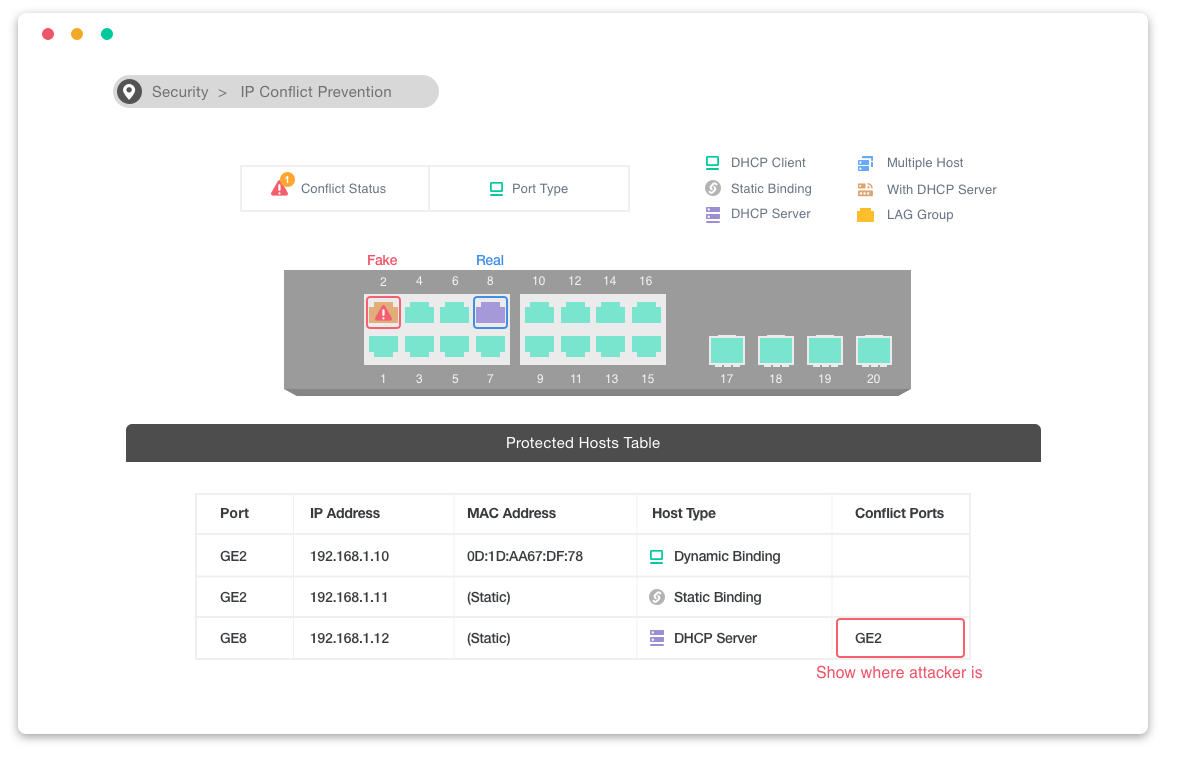Click IP Conflict Prevention breadcrumb item
Screen dimensions: 1177x768
coord(316,92)
